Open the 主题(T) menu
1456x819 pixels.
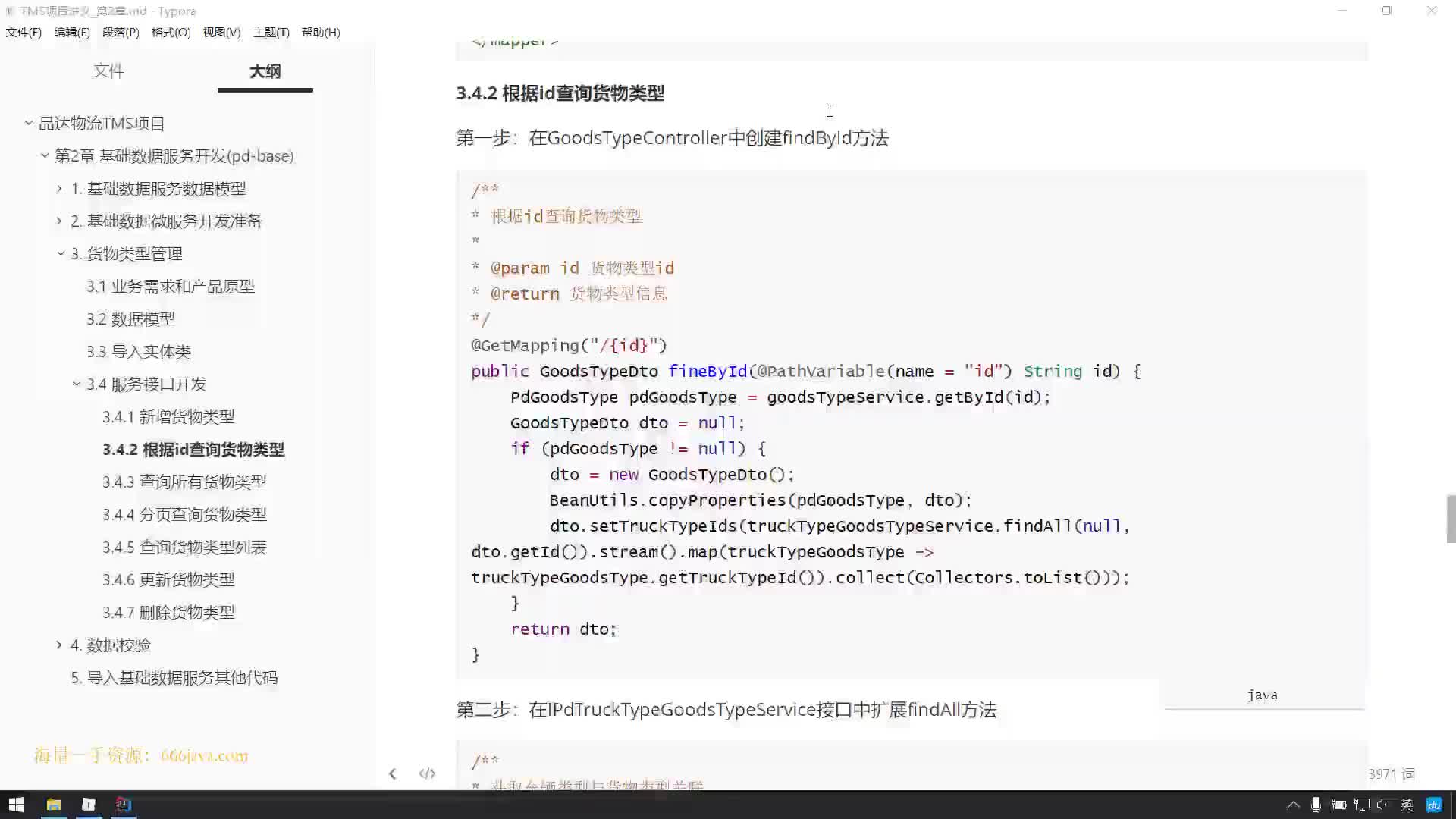271,32
